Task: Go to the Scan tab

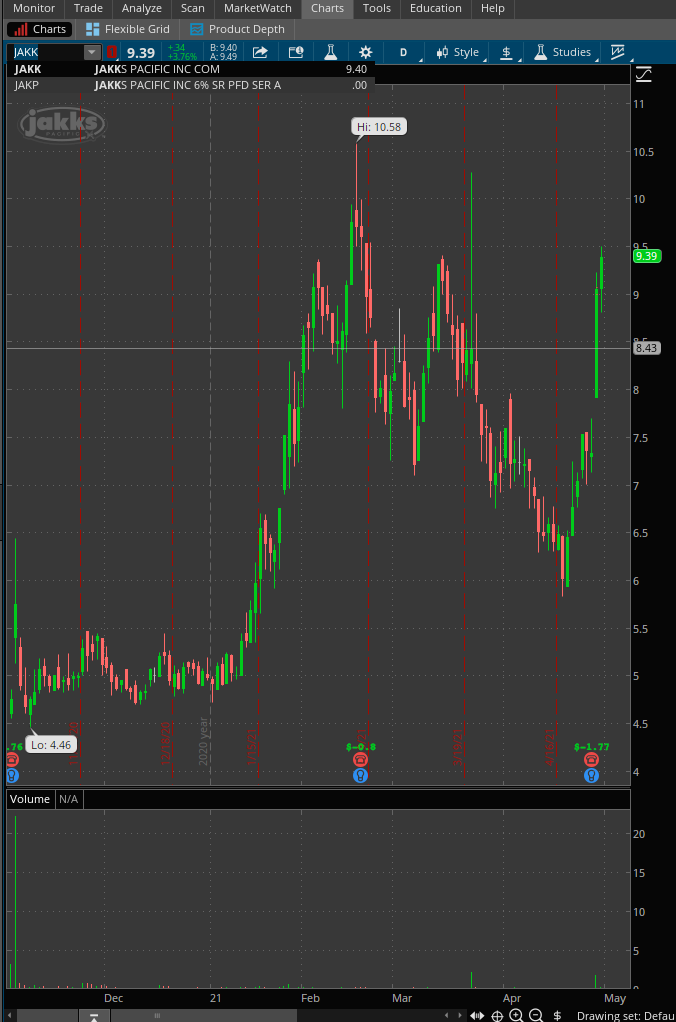Action: click(192, 8)
